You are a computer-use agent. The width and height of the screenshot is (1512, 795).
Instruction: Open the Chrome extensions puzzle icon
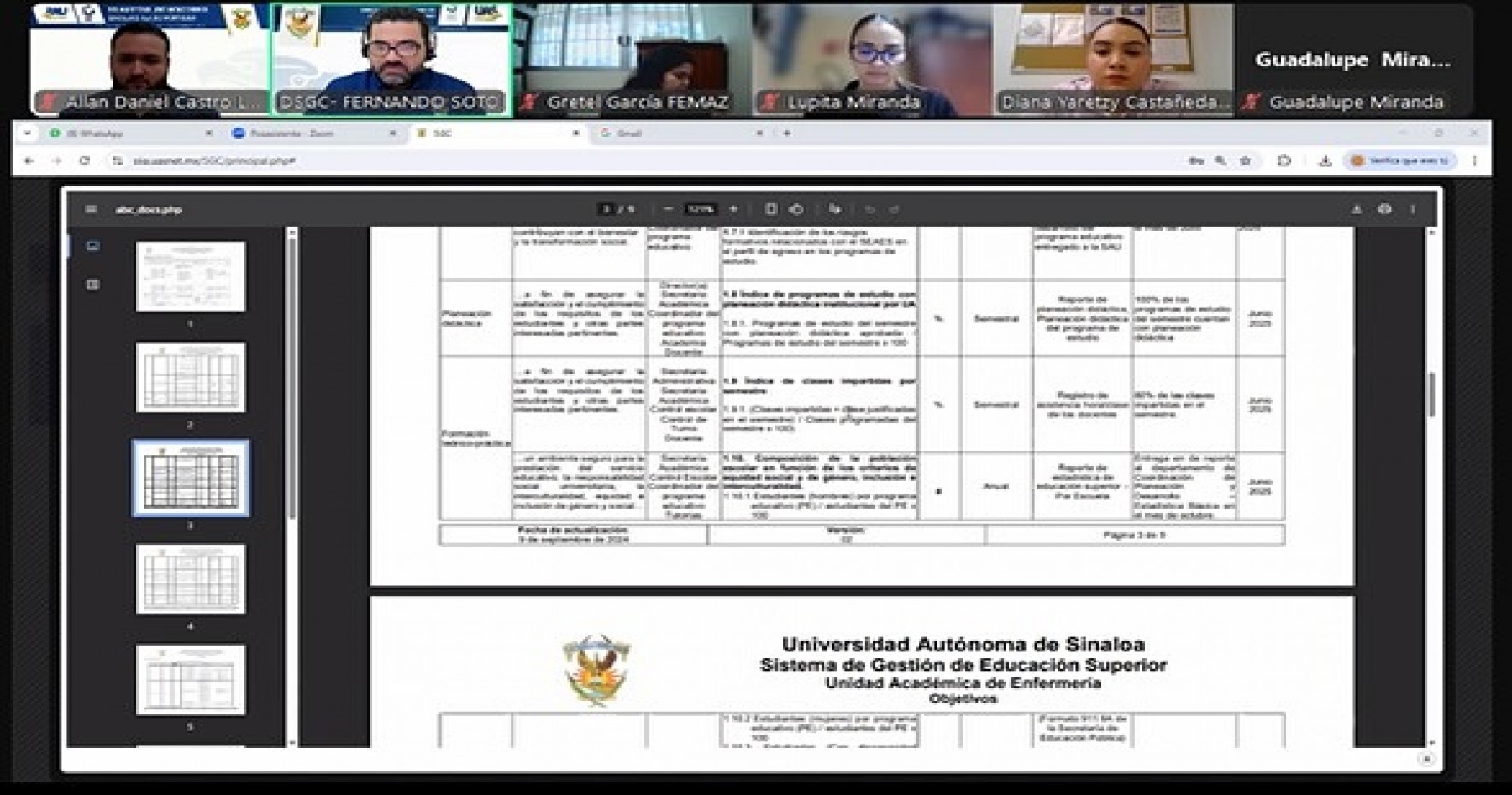pos(1284,160)
